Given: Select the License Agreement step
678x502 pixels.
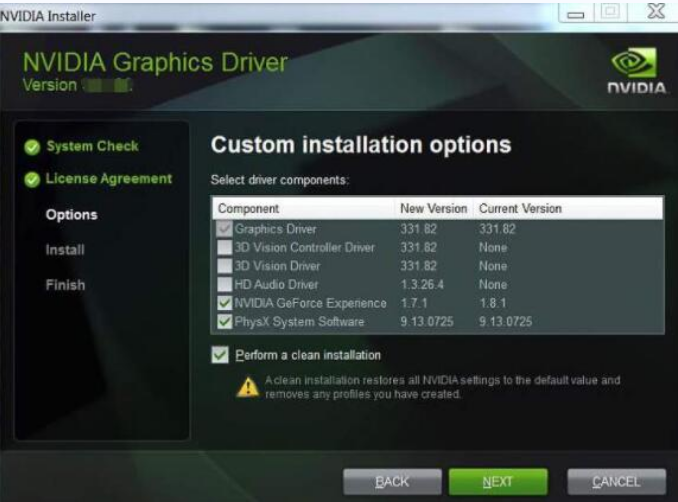Looking at the screenshot, I should (109, 179).
